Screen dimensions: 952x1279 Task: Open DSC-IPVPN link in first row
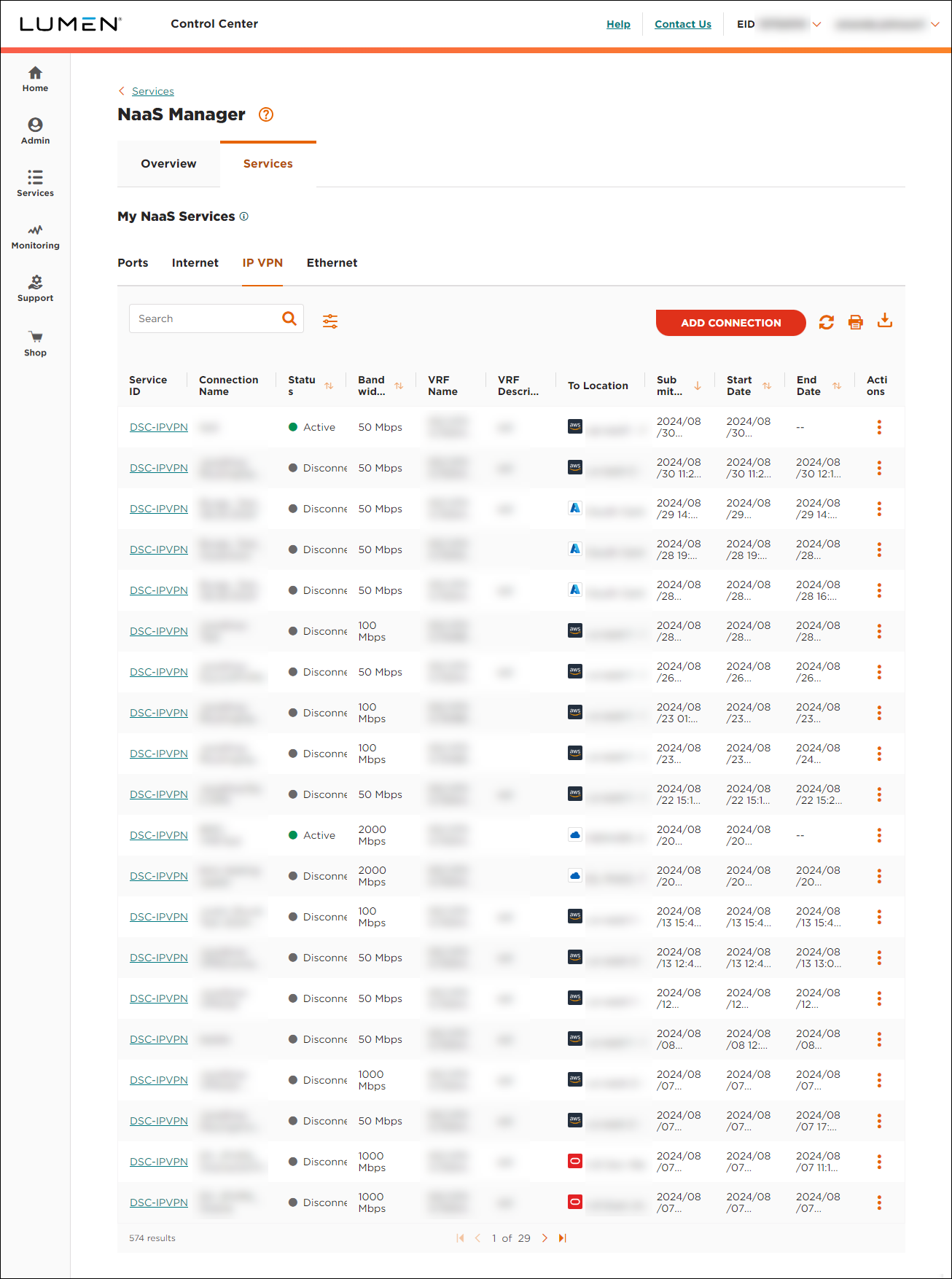(159, 427)
